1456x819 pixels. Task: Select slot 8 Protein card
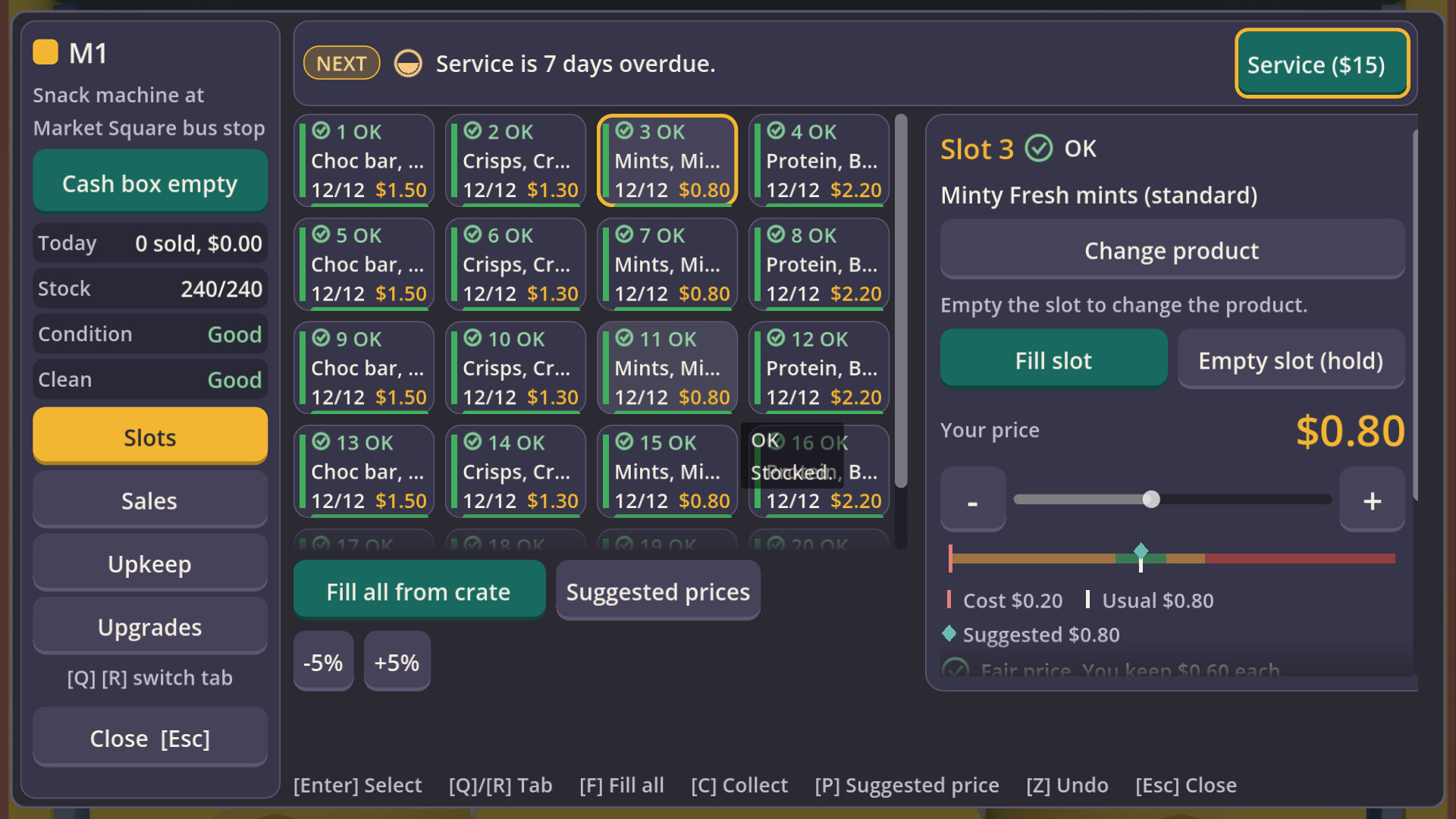tap(819, 264)
